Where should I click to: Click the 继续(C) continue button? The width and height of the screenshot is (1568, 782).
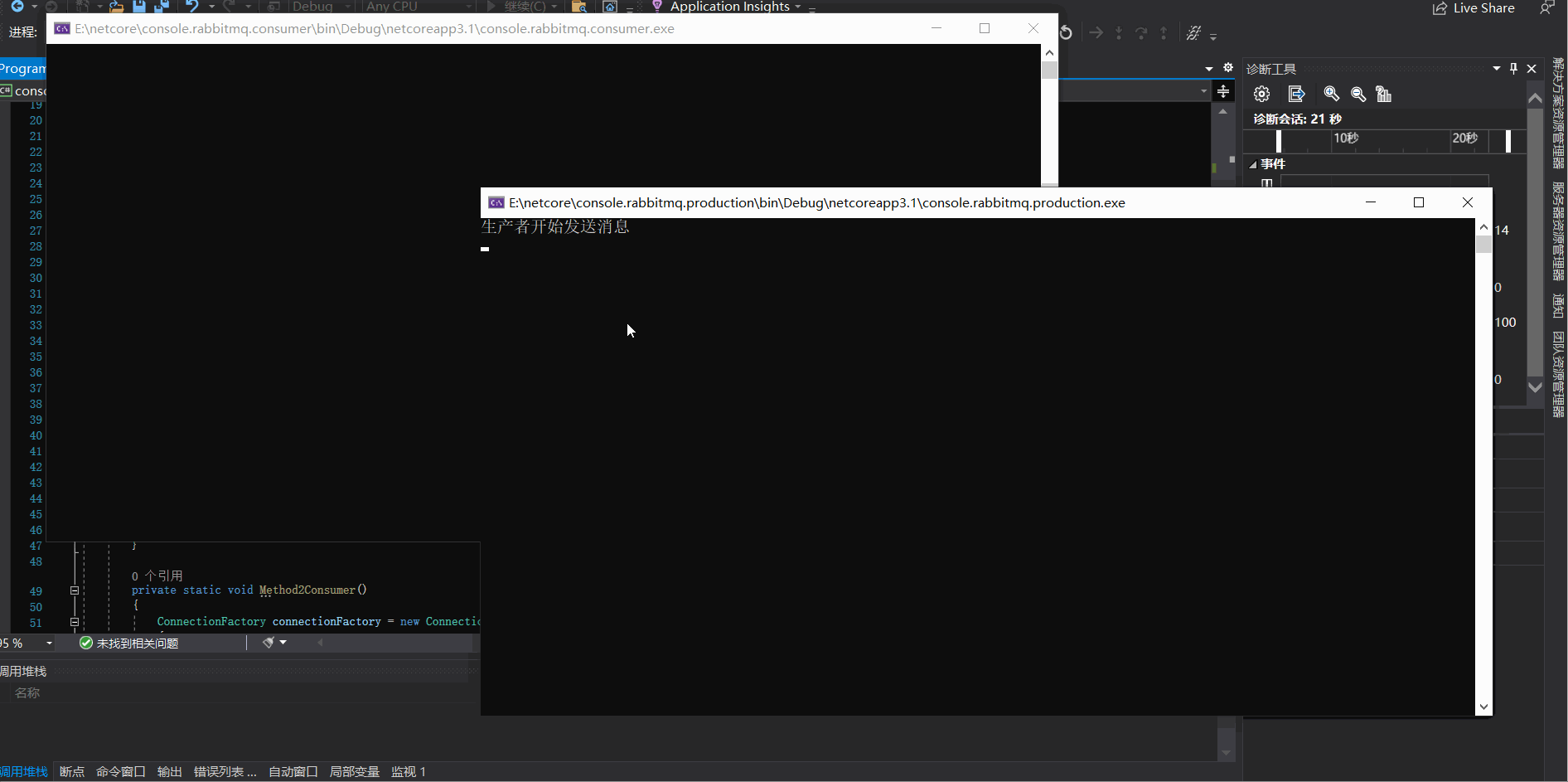(522, 7)
